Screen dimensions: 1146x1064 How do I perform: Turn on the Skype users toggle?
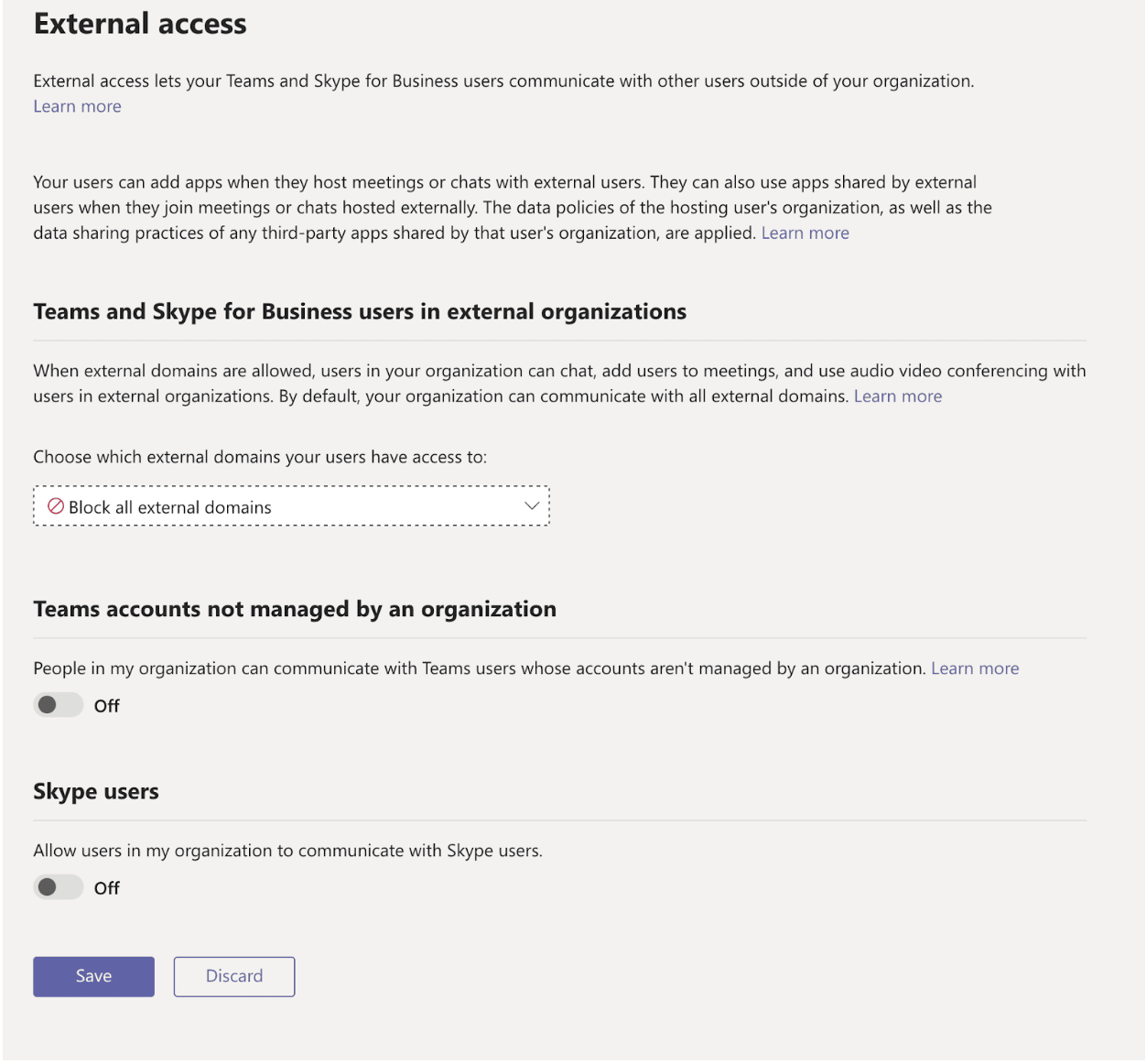tap(59, 887)
